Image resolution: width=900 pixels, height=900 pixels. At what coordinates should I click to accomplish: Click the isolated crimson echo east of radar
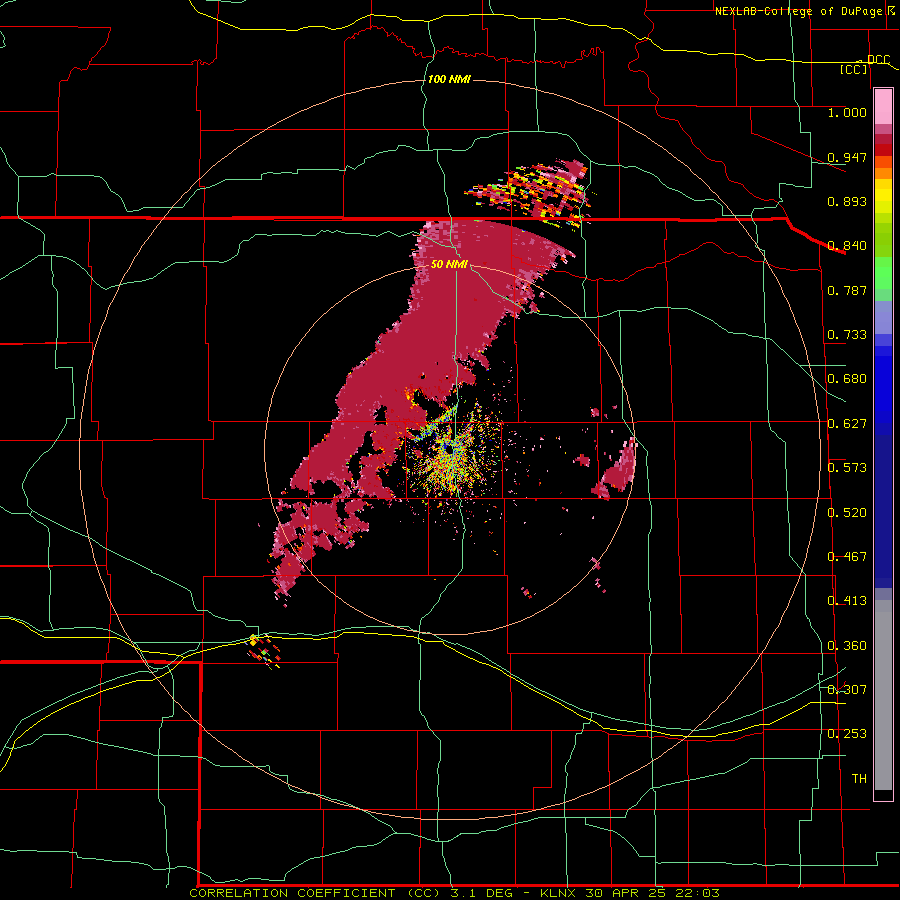[x=616, y=470]
